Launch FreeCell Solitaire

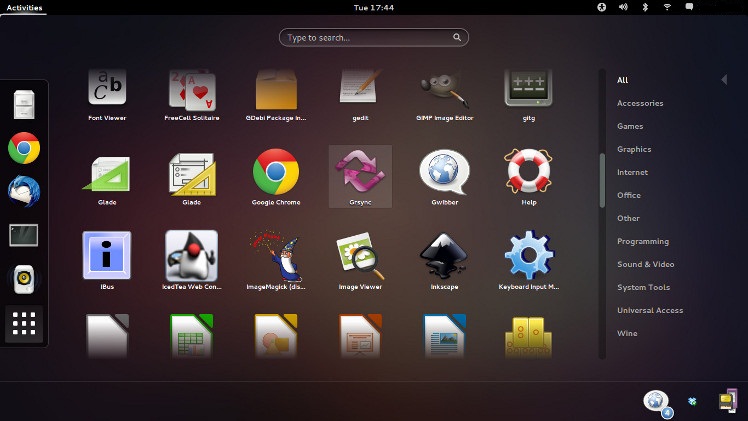[192, 94]
